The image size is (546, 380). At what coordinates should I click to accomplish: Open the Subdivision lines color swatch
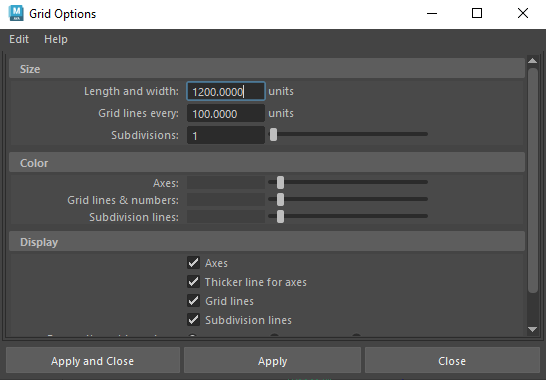click(226, 217)
